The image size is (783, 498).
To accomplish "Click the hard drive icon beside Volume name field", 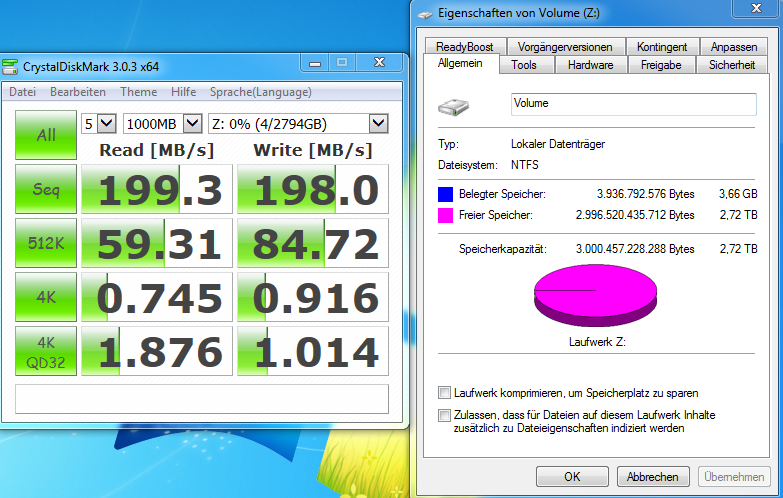I will tap(453, 107).
